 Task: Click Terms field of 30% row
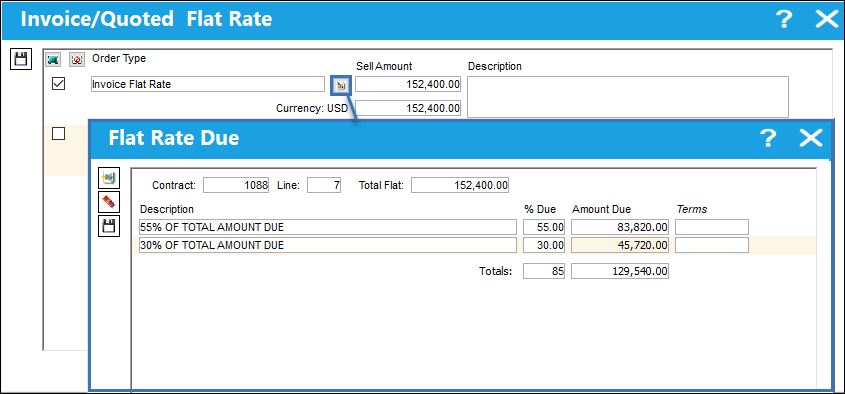coord(712,245)
